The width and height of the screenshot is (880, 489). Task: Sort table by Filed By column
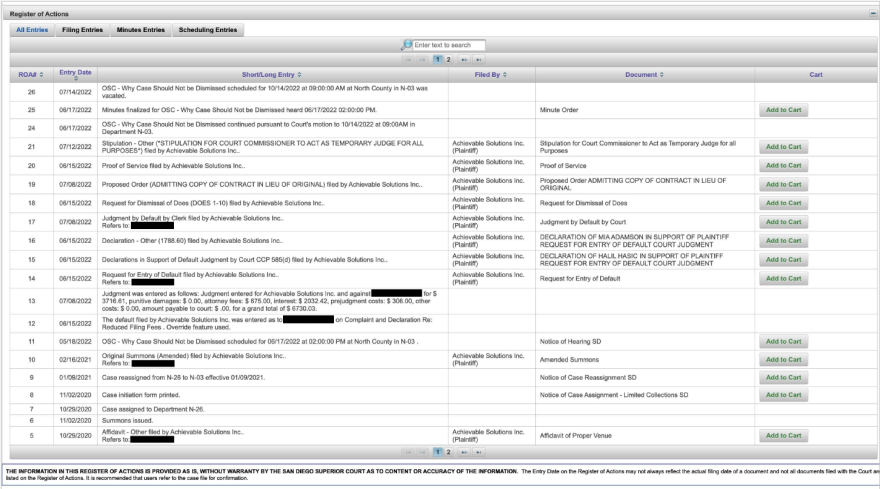(x=491, y=75)
